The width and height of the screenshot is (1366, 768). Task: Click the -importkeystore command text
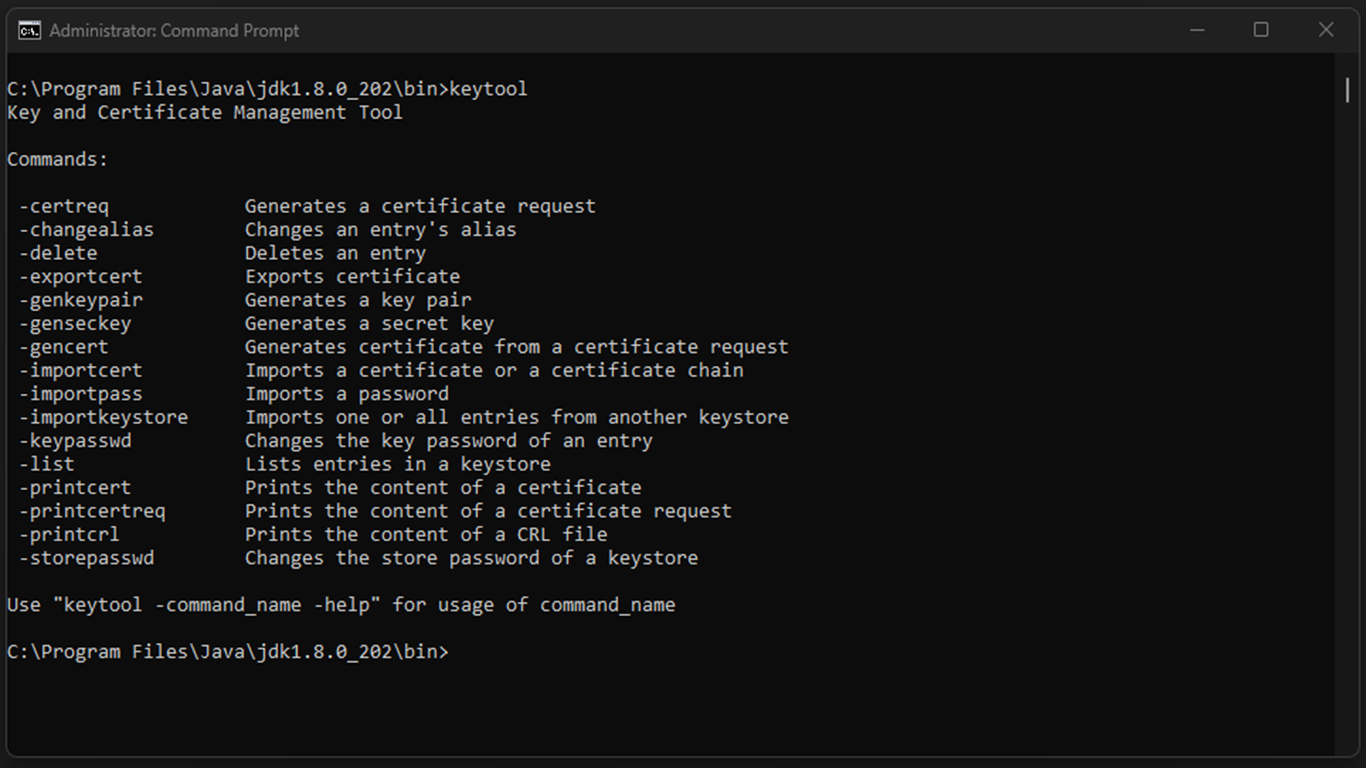coord(103,417)
